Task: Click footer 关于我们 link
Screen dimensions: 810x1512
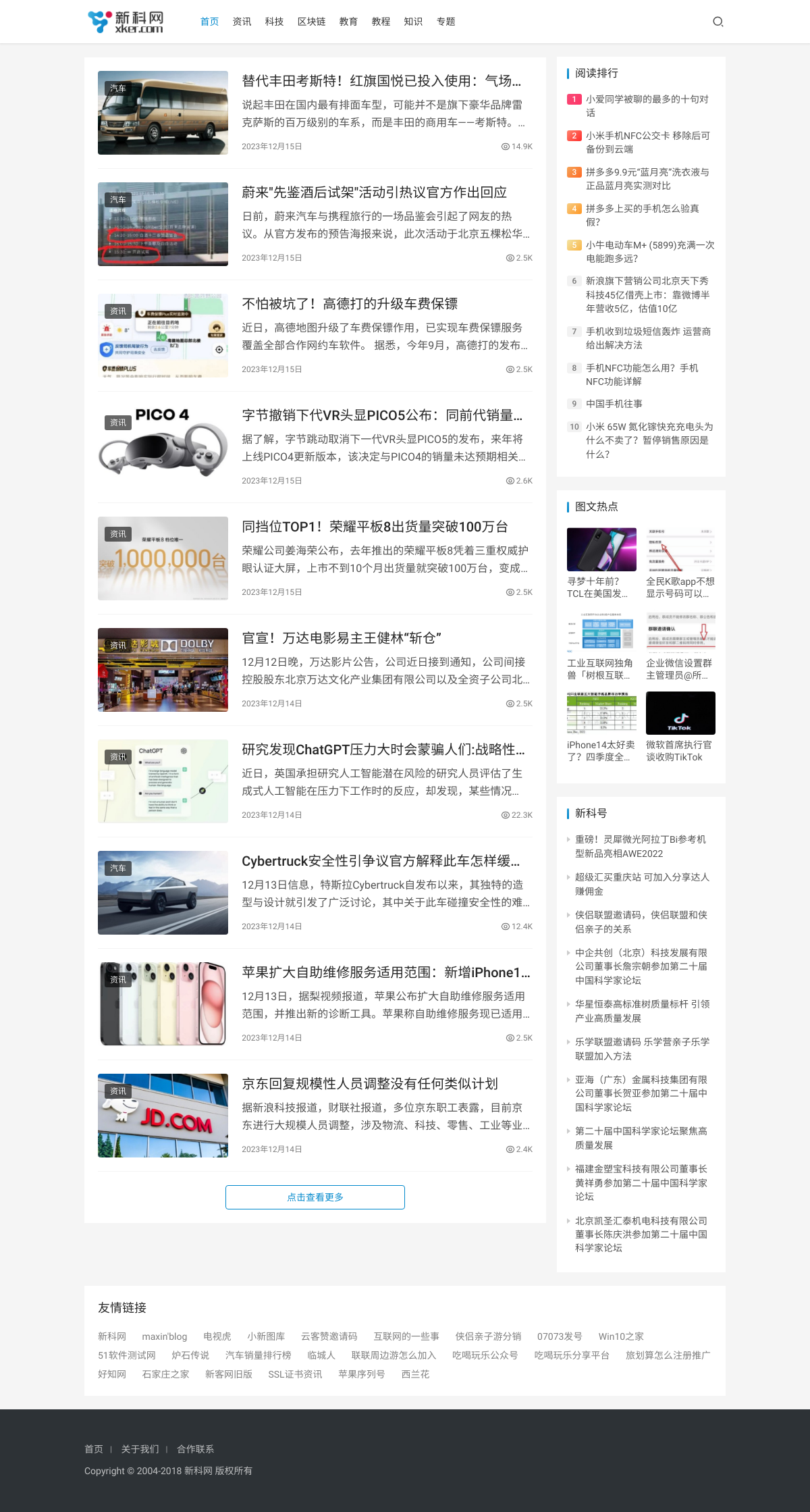Action: (x=140, y=1449)
